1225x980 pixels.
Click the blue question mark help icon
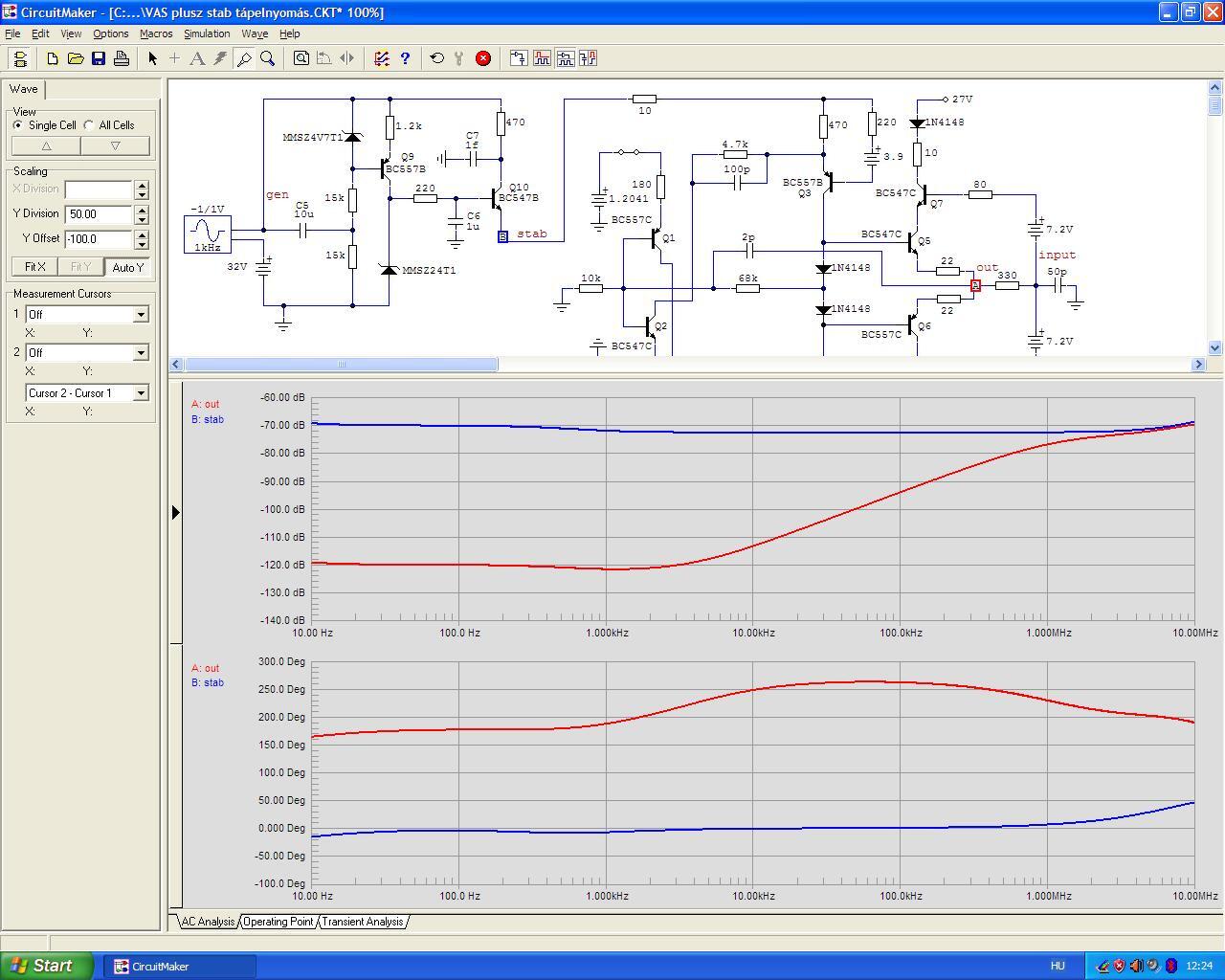405,58
